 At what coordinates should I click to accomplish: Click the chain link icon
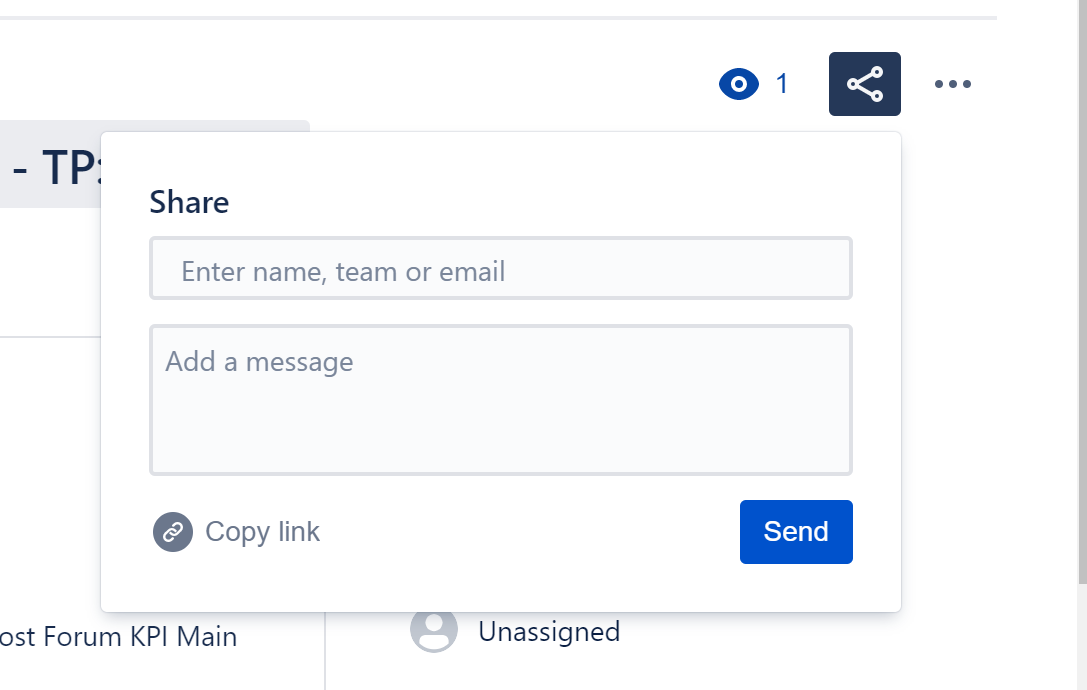coord(173,532)
